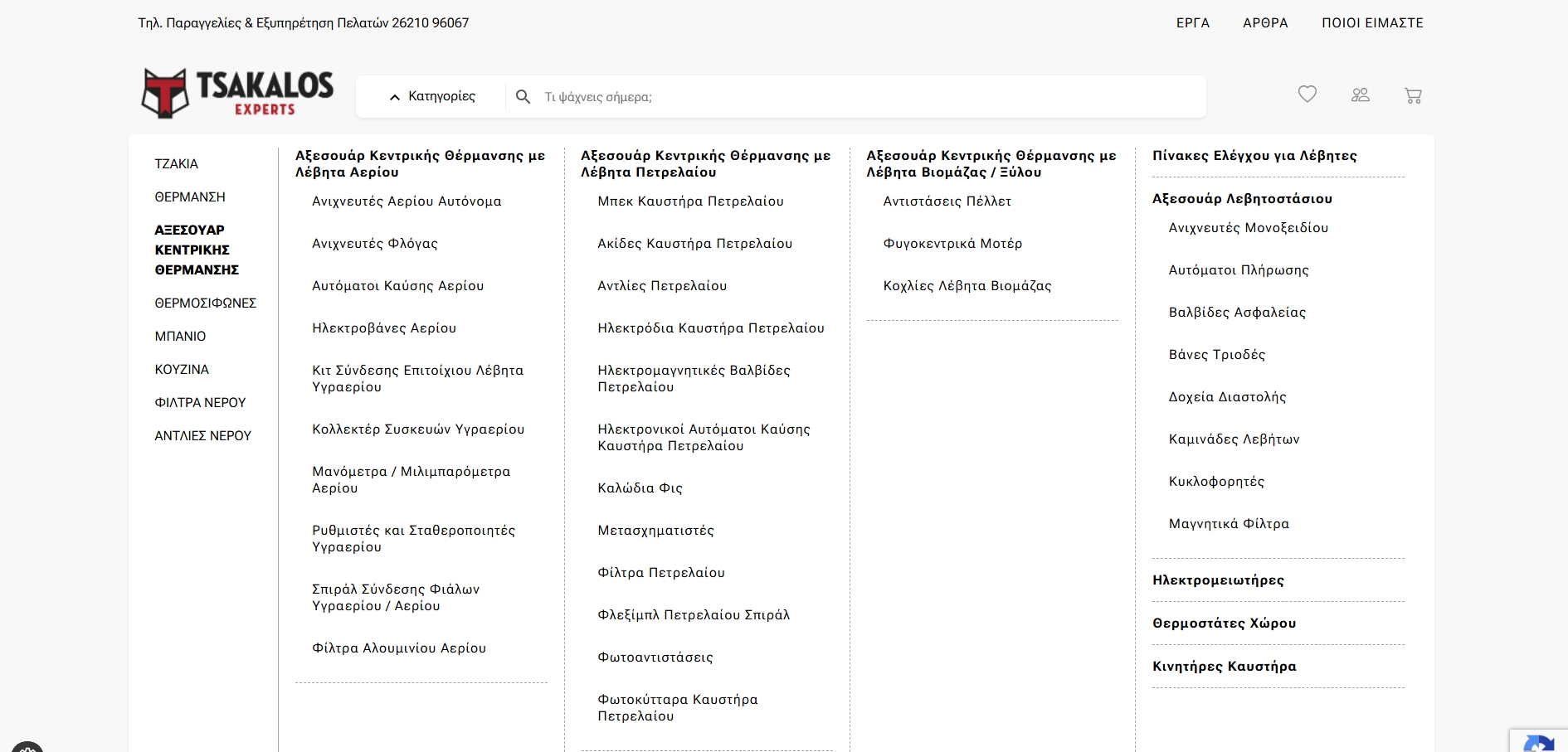1568x752 pixels.
Task: Open Καμινάδες Λεβήτων
Action: pos(1234,439)
